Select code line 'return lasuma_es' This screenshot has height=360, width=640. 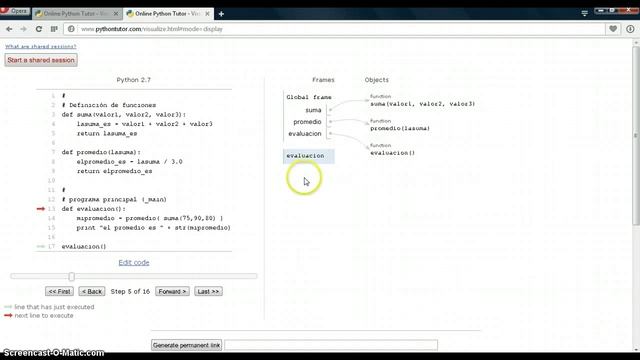(107, 133)
